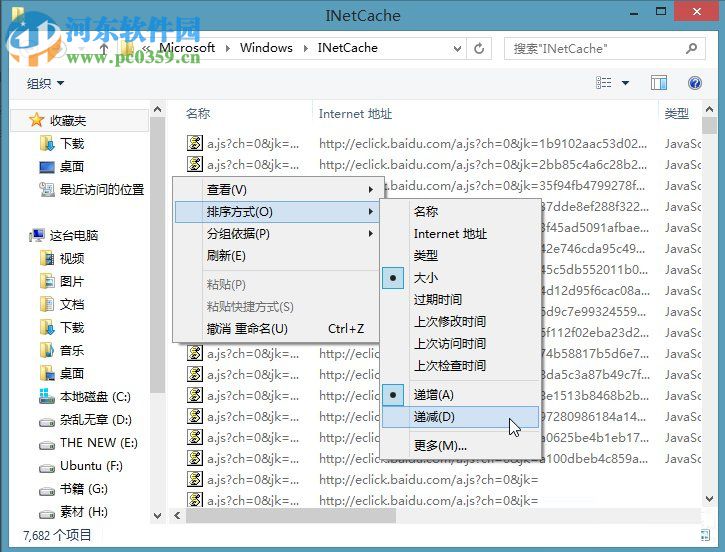Click 刷新(E) in context menu
Screen dimensions: 725x552
276,255
